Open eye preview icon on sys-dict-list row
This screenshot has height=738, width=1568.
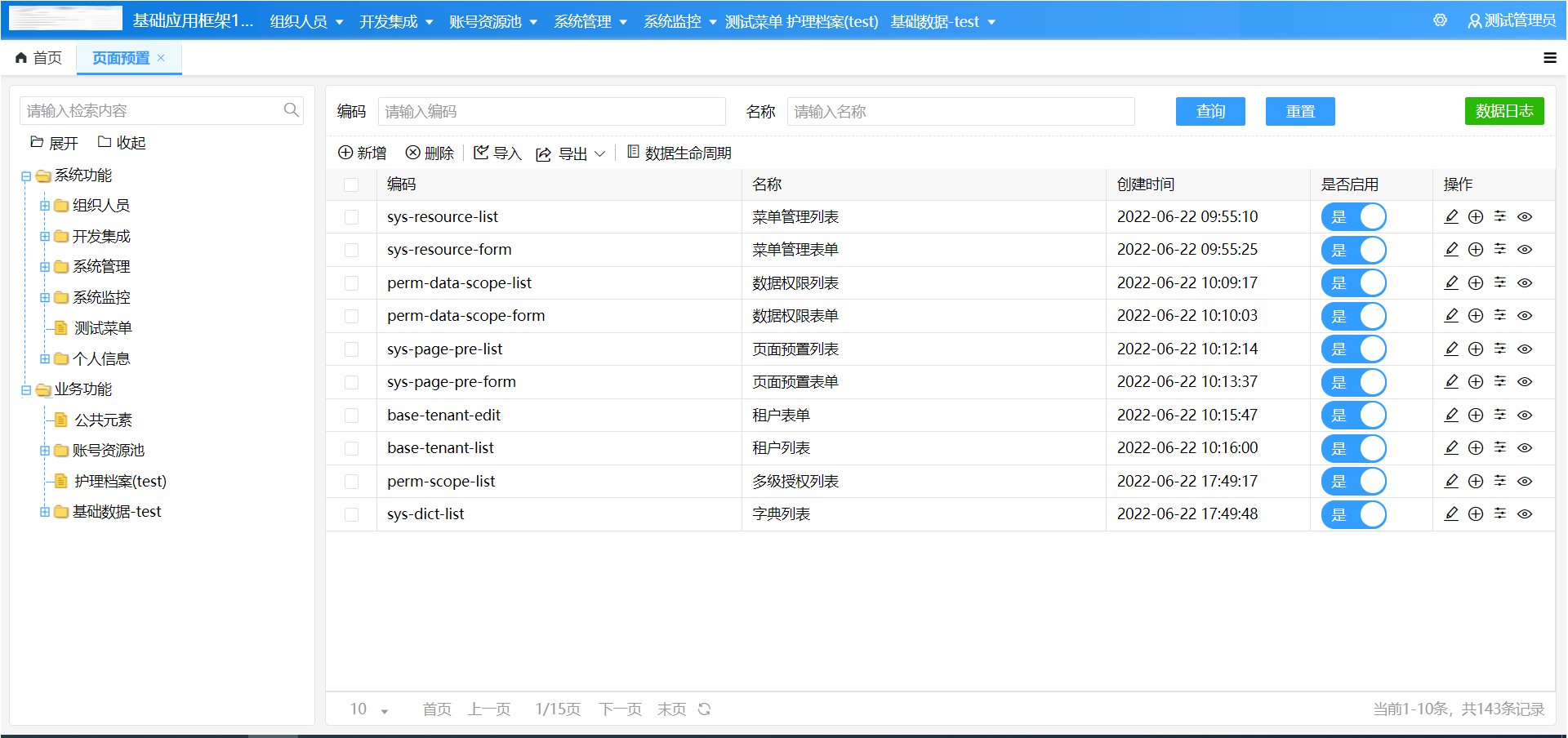1525,514
